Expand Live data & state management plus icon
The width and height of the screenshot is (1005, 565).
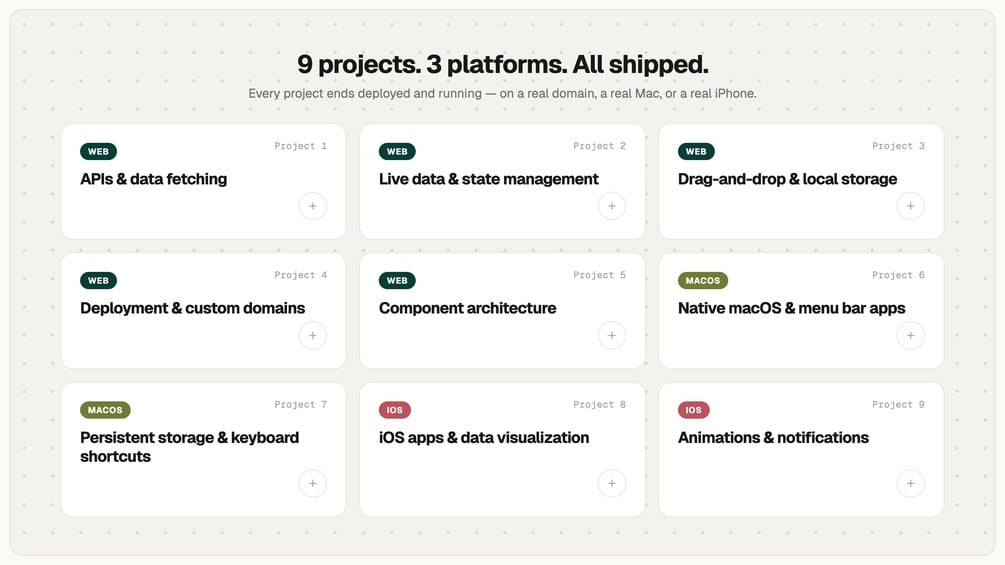pyautogui.click(x=611, y=206)
